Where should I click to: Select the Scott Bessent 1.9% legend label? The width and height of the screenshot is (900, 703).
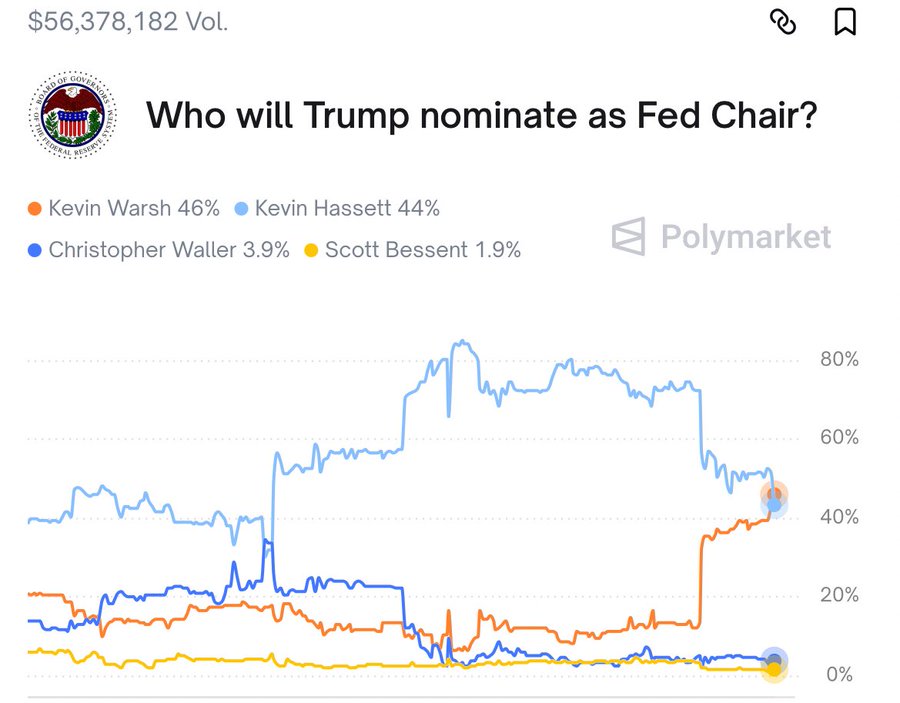[424, 250]
